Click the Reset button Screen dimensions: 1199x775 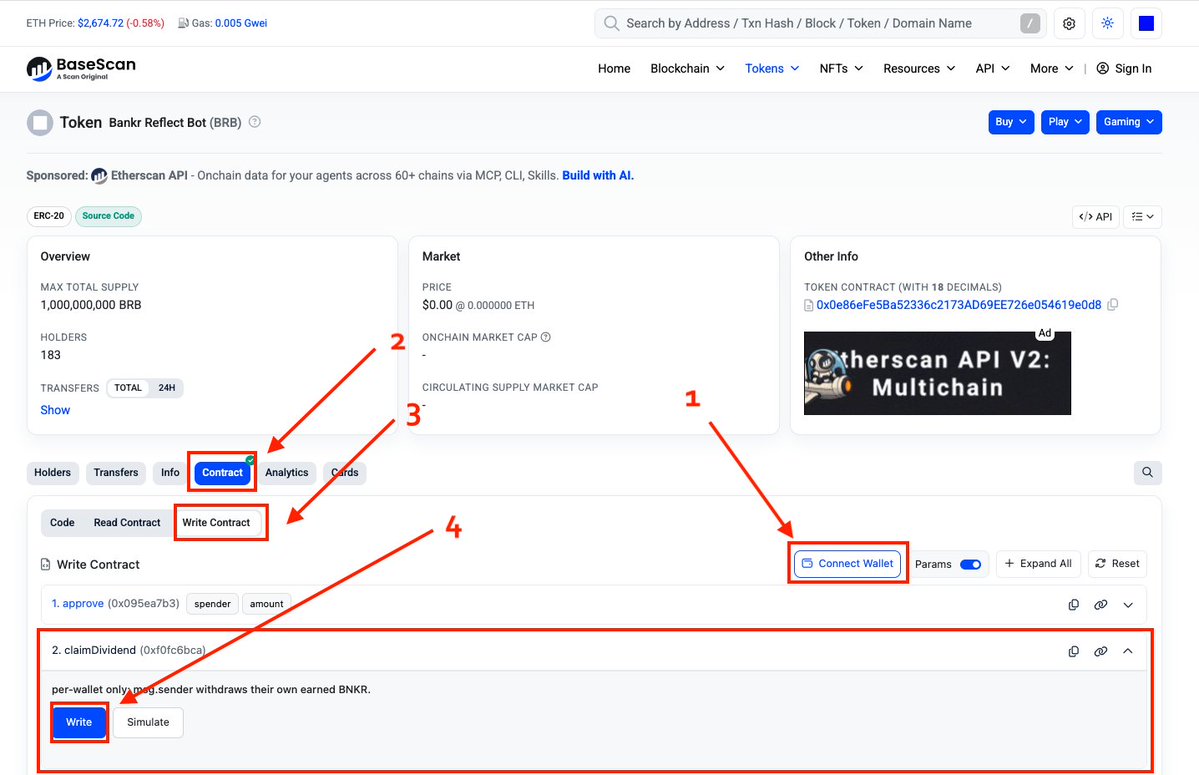point(1117,564)
